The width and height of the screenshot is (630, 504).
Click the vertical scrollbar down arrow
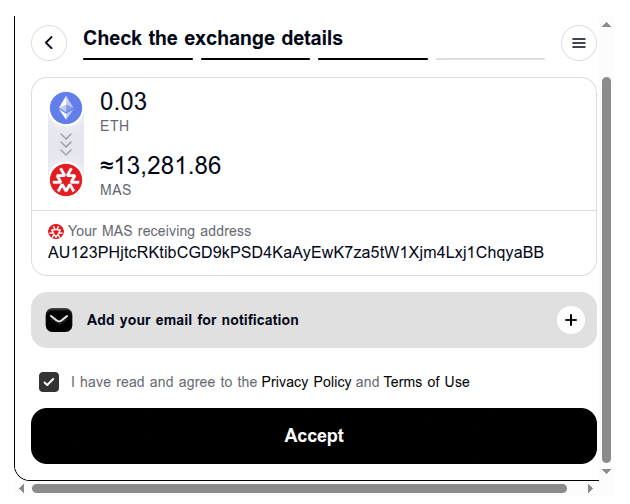coord(606,471)
